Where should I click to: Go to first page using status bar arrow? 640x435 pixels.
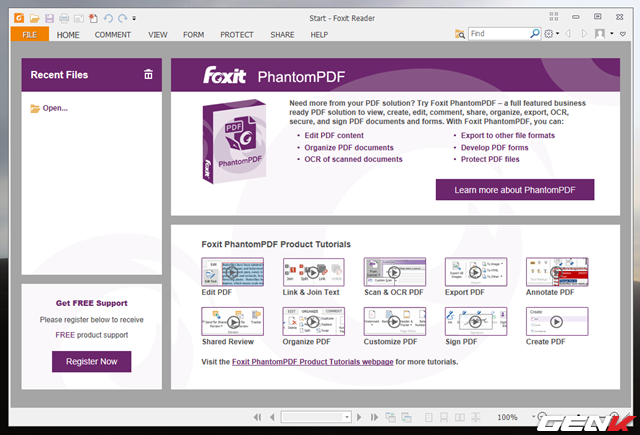click(257, 417)
